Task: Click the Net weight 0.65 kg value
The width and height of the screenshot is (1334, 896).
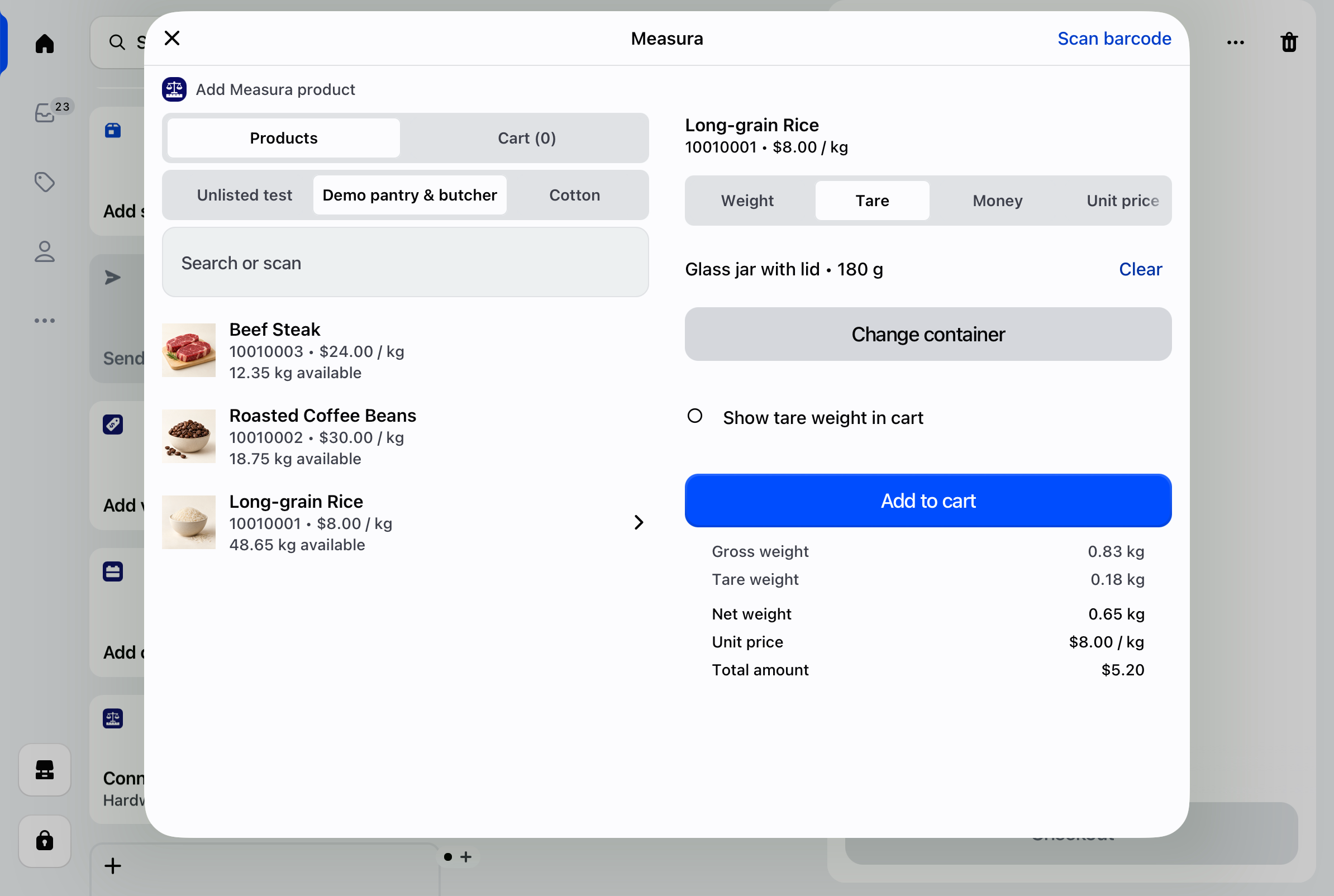Action: point(1116,614)
